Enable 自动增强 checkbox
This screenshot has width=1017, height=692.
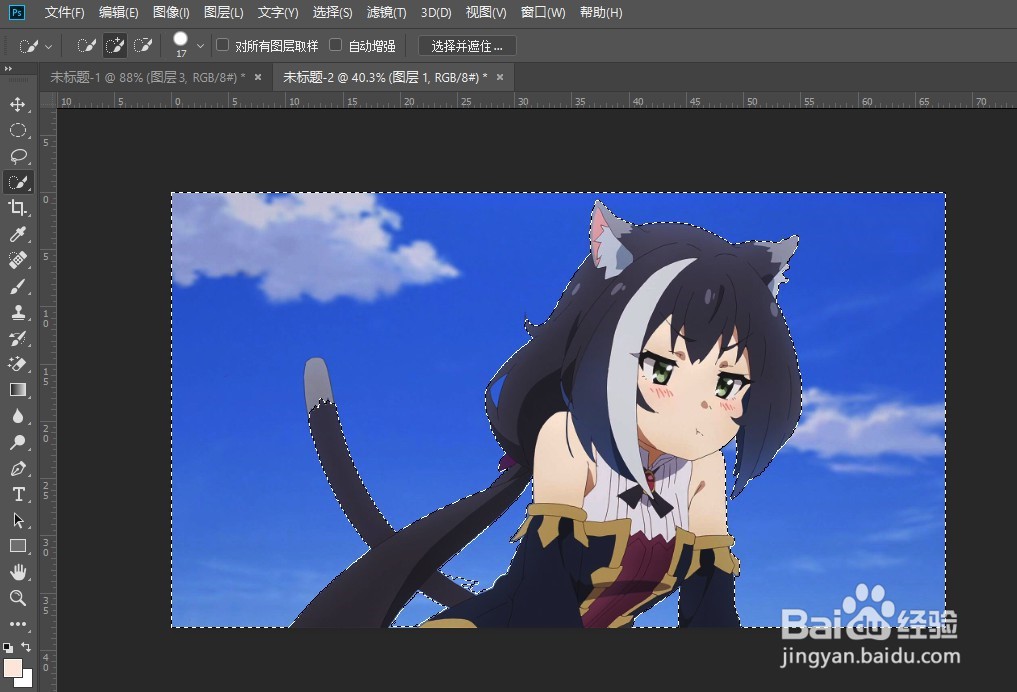coord(335,45)
